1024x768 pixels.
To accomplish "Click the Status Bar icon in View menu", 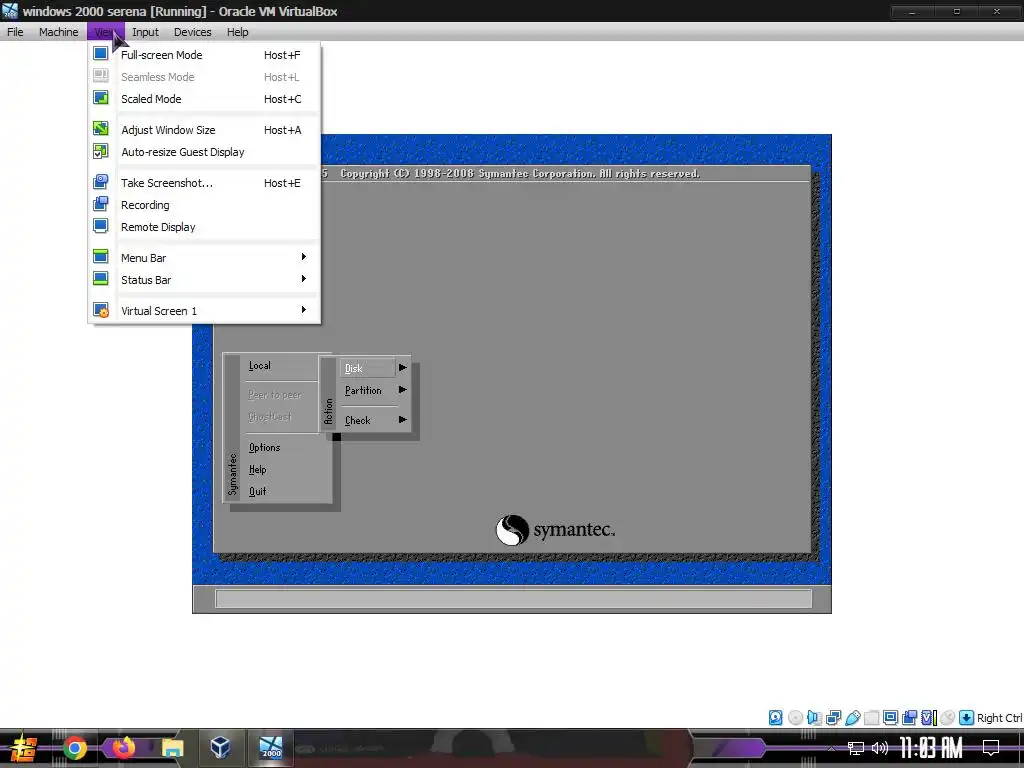I will (101, 279).
